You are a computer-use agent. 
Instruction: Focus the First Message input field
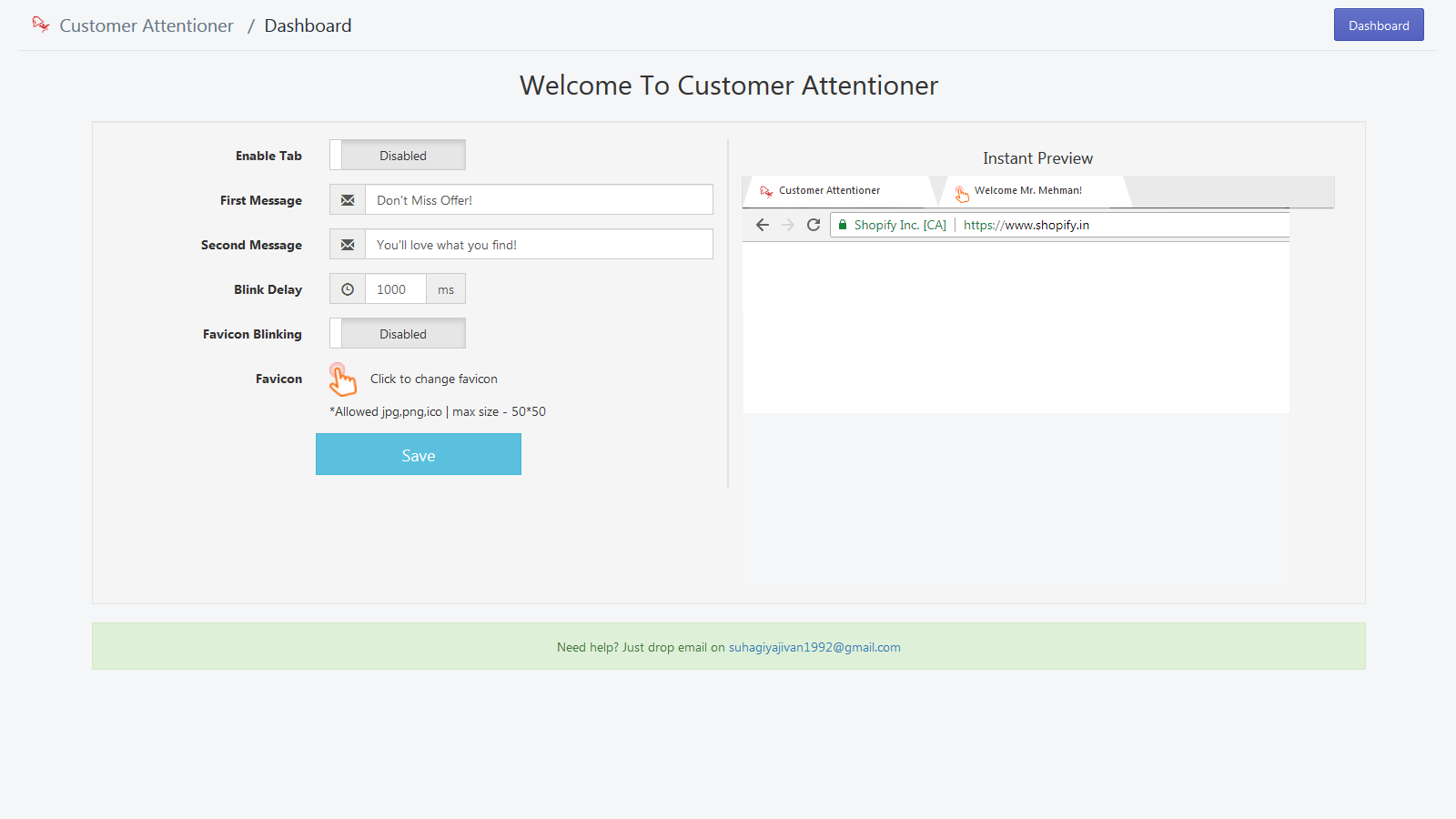[539, 200]
